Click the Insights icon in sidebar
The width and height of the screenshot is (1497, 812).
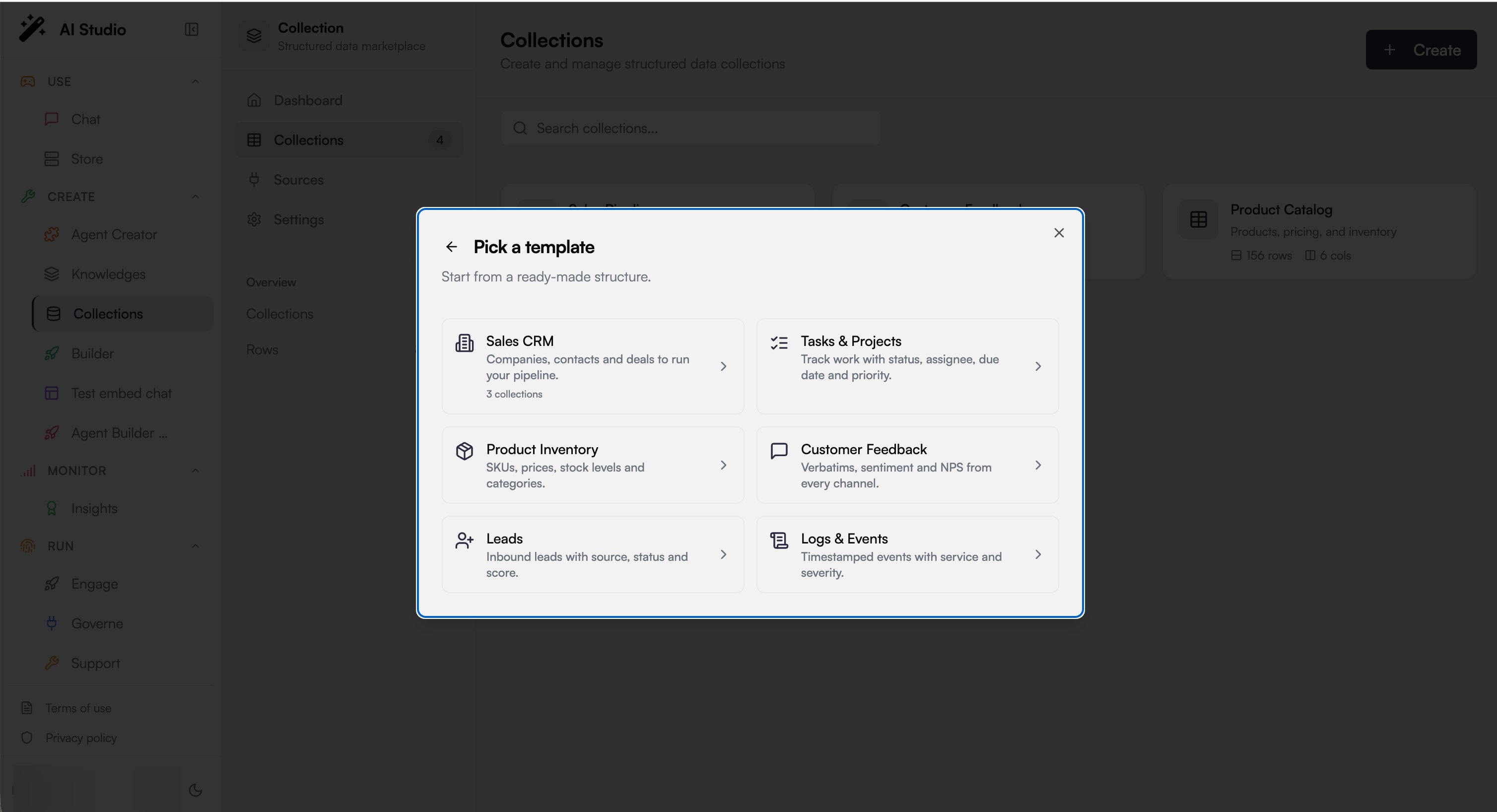pos(52,509)
